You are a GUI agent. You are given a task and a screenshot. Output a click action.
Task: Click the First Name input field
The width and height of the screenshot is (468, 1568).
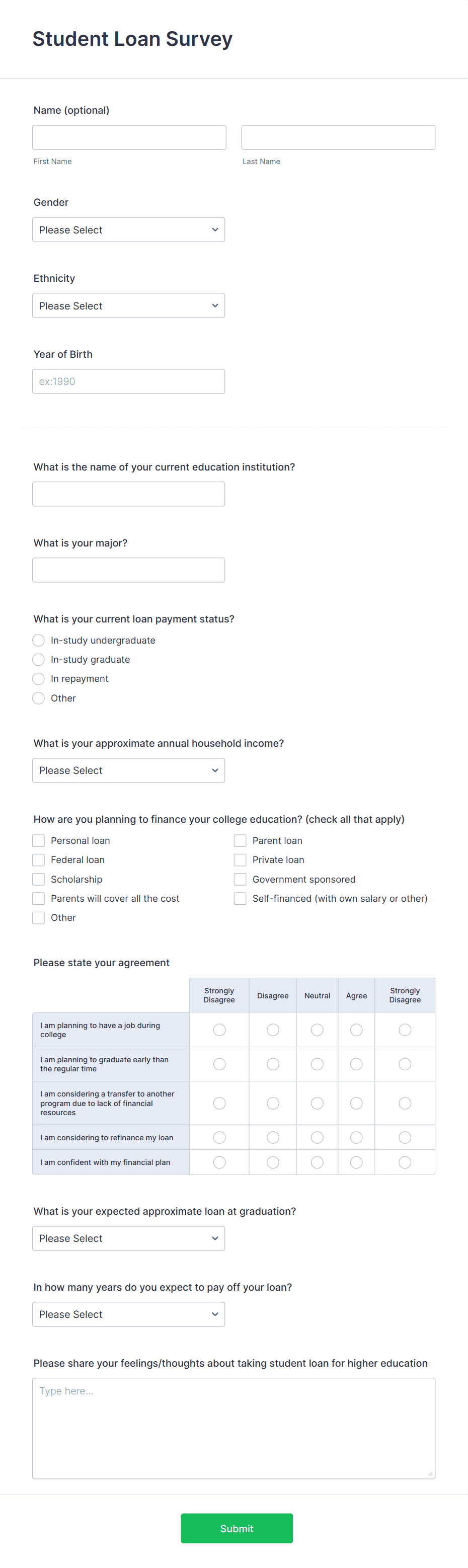click(128, 137)
